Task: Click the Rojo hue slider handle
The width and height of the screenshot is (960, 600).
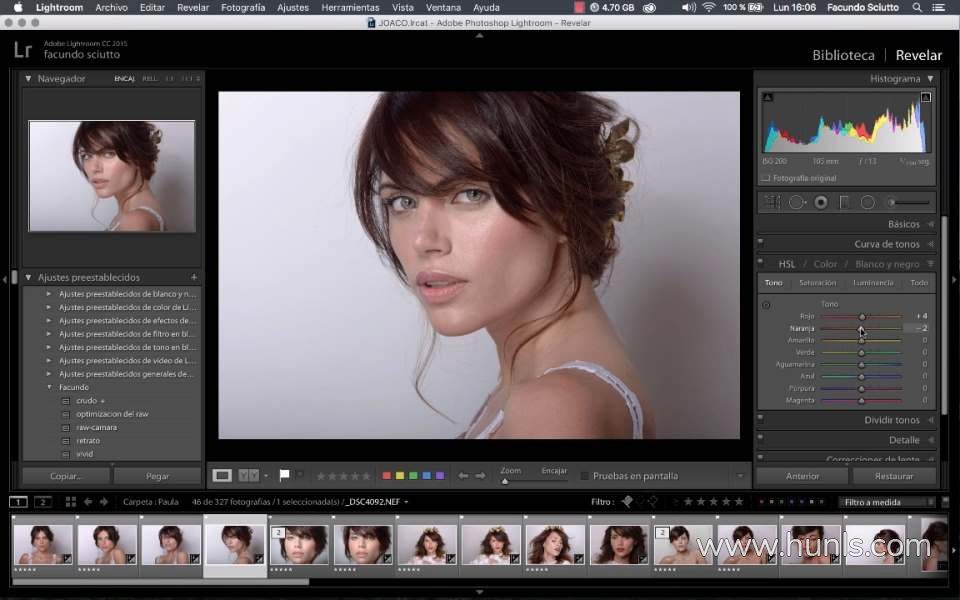Action: (x=862, y=317)
